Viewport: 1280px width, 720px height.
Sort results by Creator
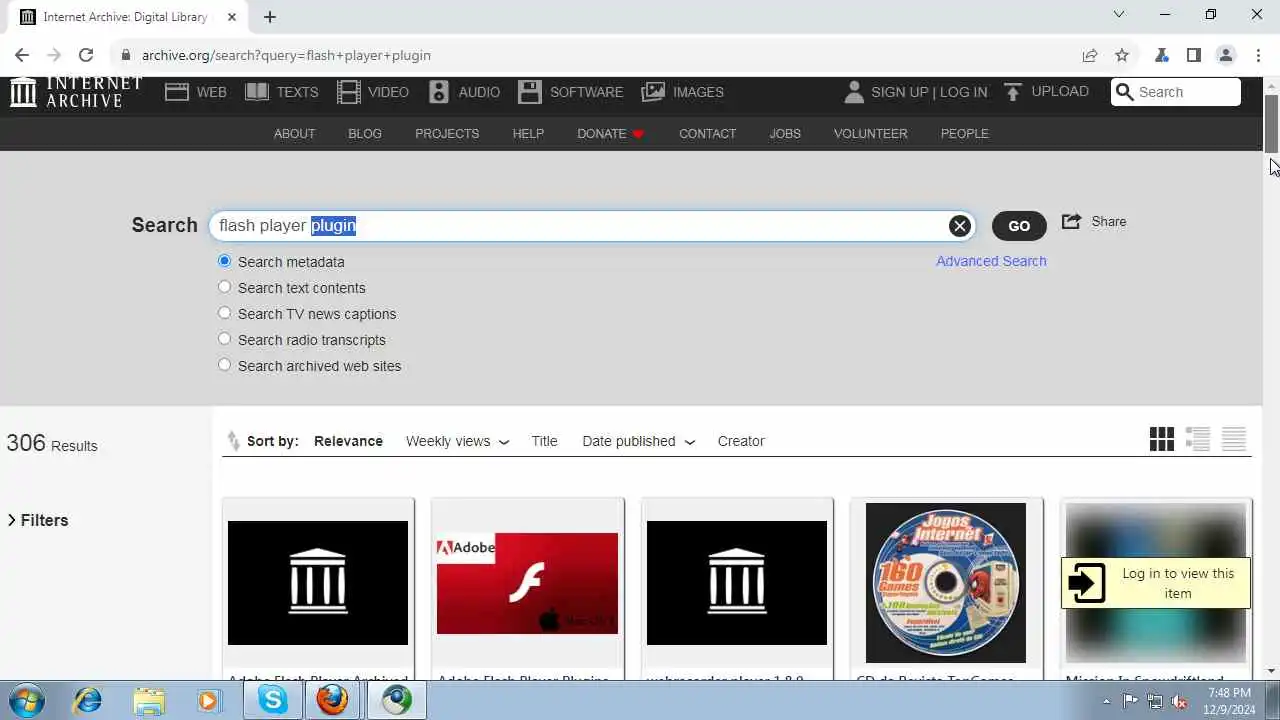pos(741,441)
